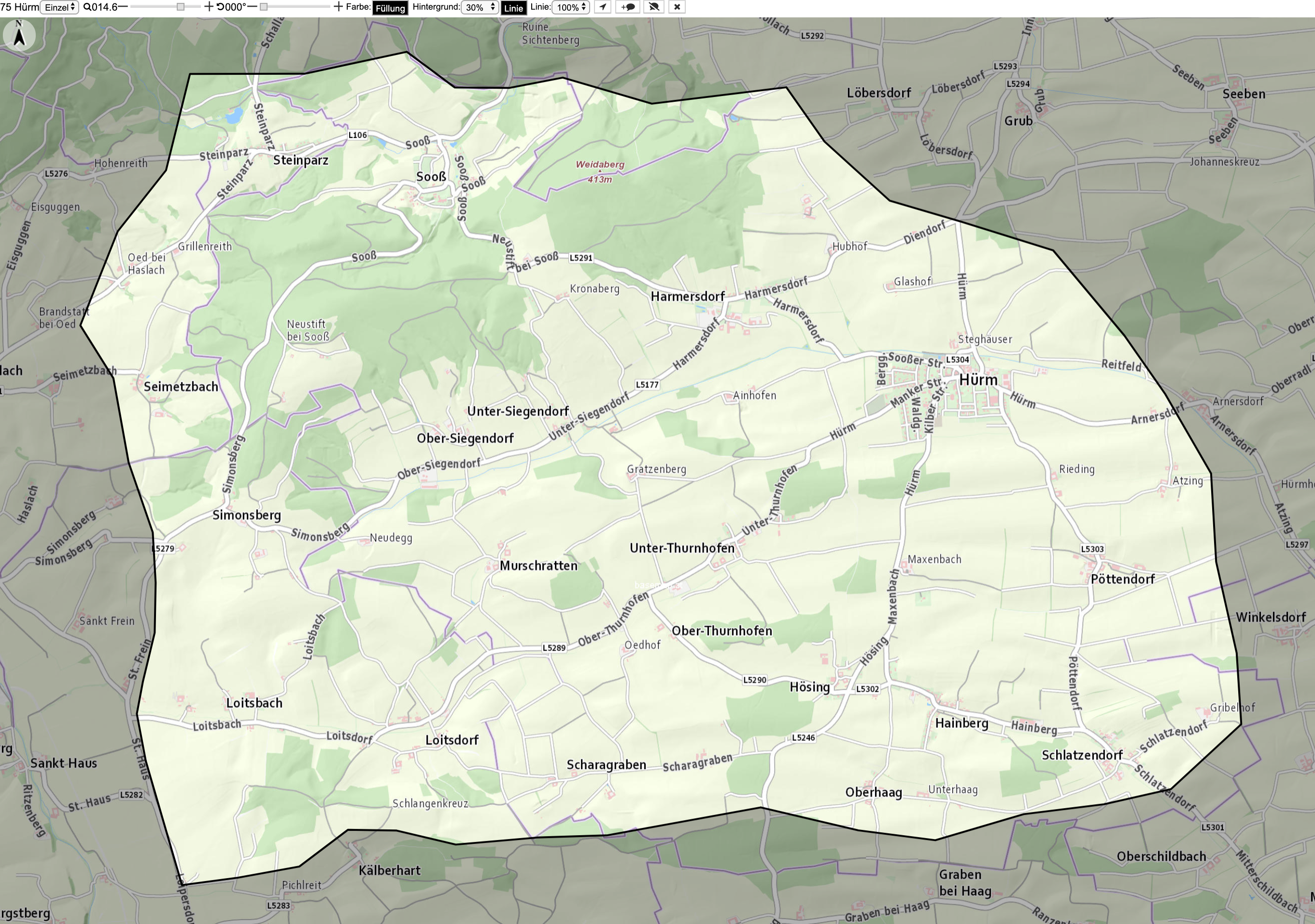Click the black Linie color button
Screen dimensions: 1315x924
514,8
